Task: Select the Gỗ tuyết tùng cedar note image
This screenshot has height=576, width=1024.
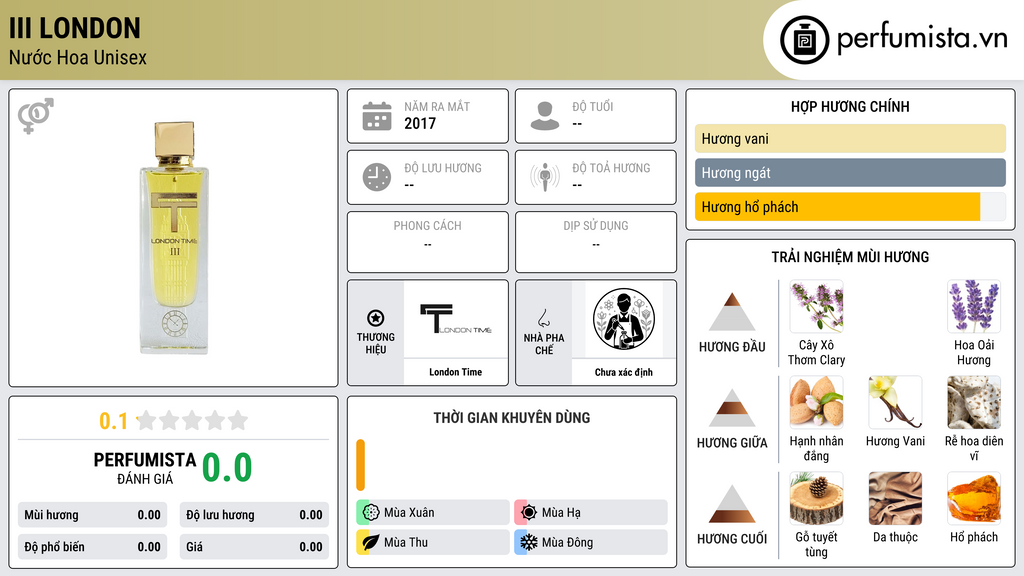Action: point(816,498)
